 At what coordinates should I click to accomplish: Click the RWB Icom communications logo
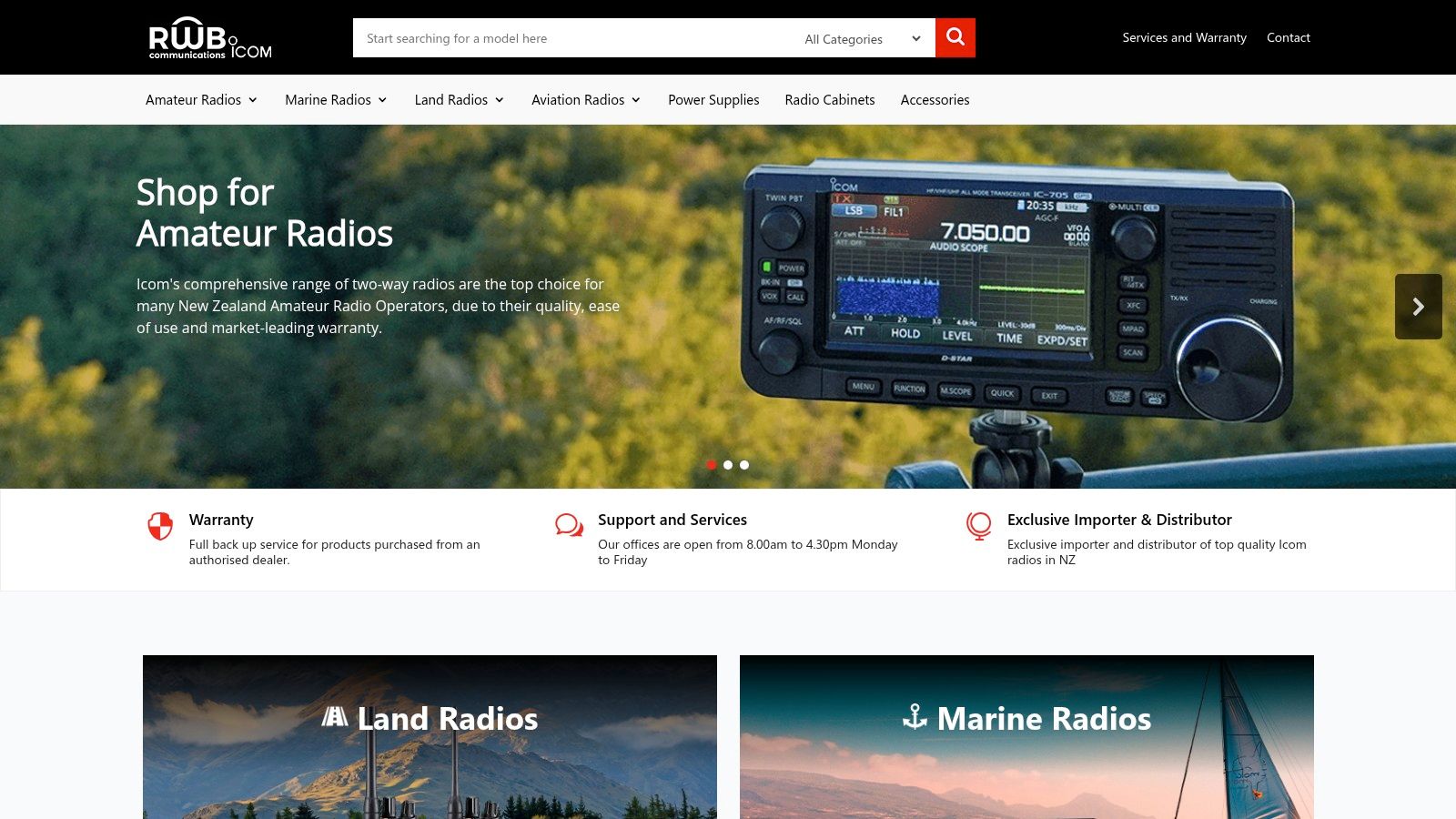tap(210, 38)
